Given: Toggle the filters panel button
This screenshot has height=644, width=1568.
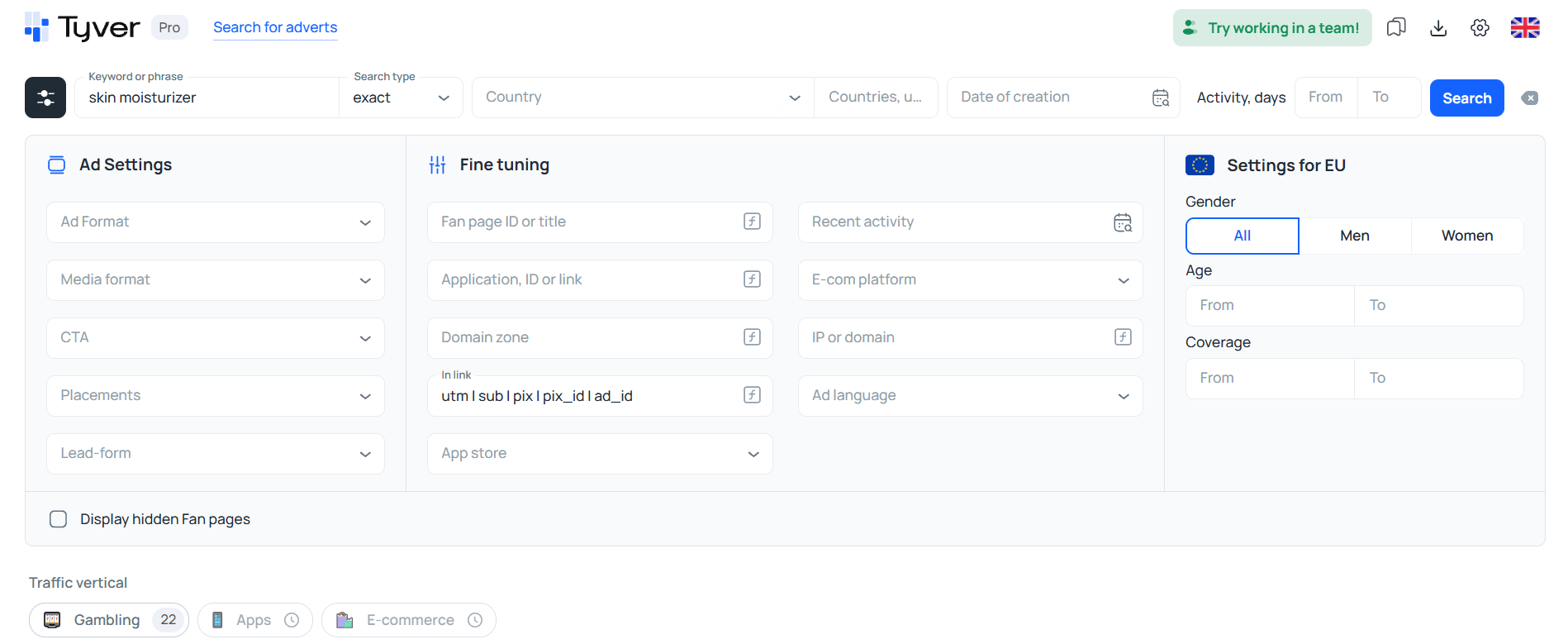Looking at the screenshot, I should pos(45,98).
